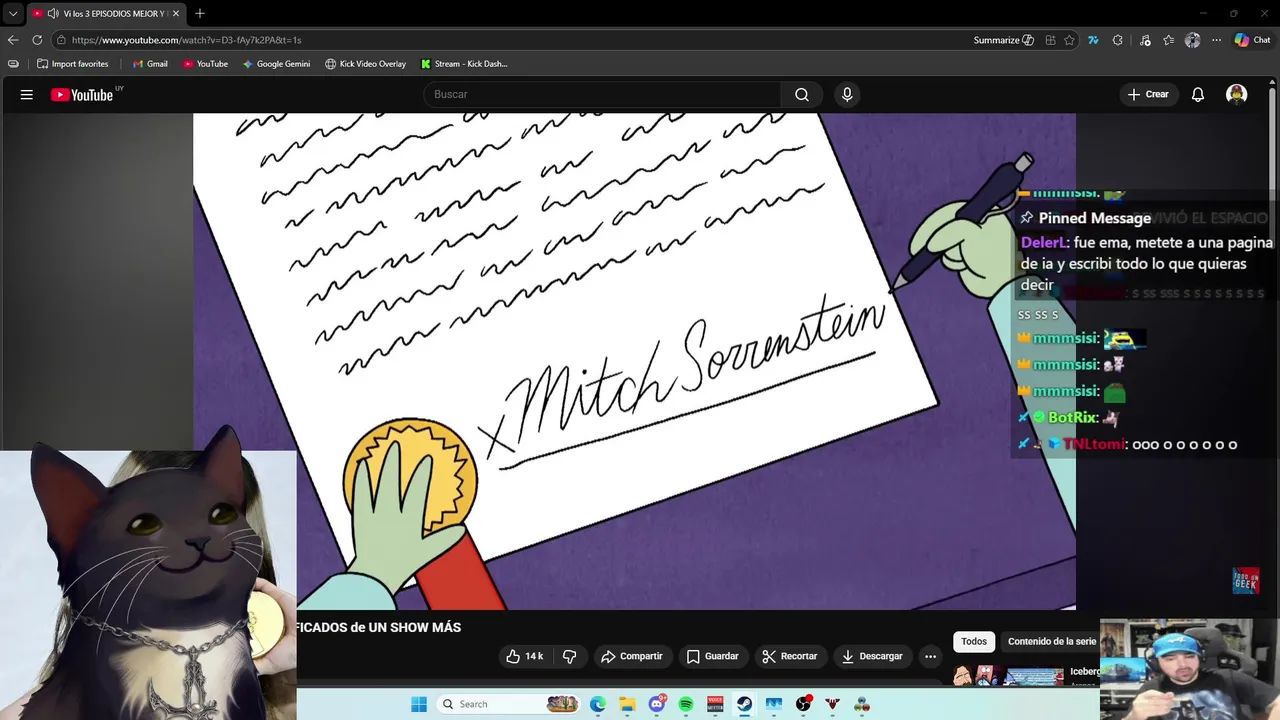Viewport: 1280px width, 720px height.
Task: Open the YouTube guide hamburger menu
Action: tap(27, 94)
